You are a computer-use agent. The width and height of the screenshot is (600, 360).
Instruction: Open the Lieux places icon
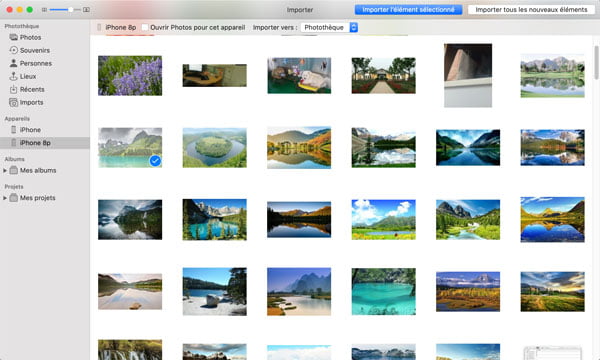click(13, 76)
